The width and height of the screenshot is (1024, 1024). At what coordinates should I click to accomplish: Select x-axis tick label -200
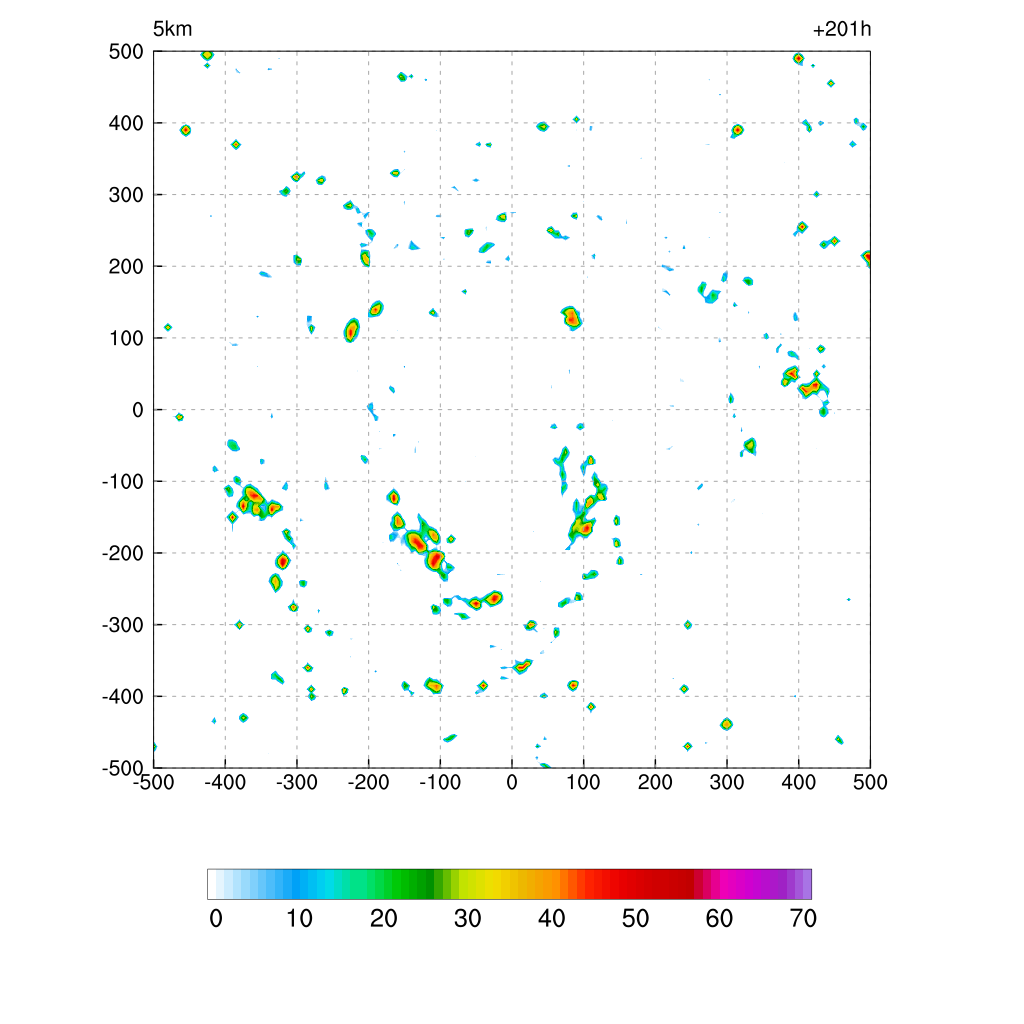coord(368,782)
